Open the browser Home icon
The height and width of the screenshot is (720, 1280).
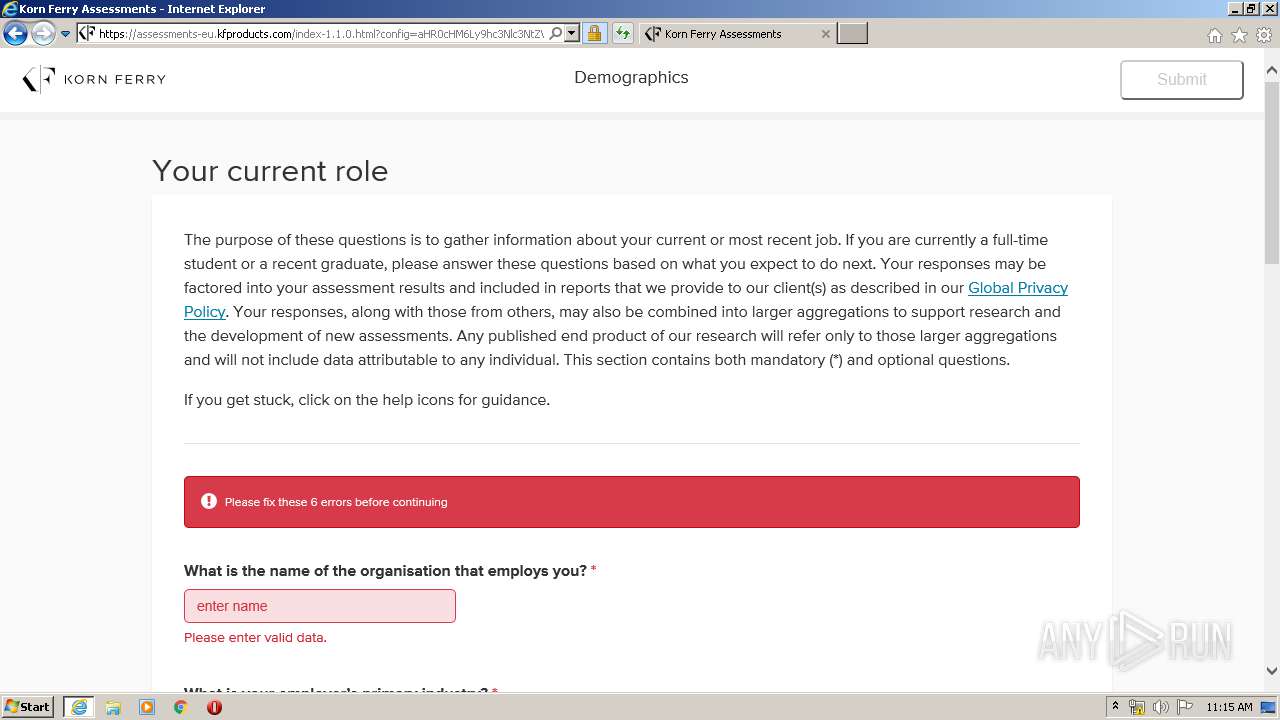click(1214, 35)
